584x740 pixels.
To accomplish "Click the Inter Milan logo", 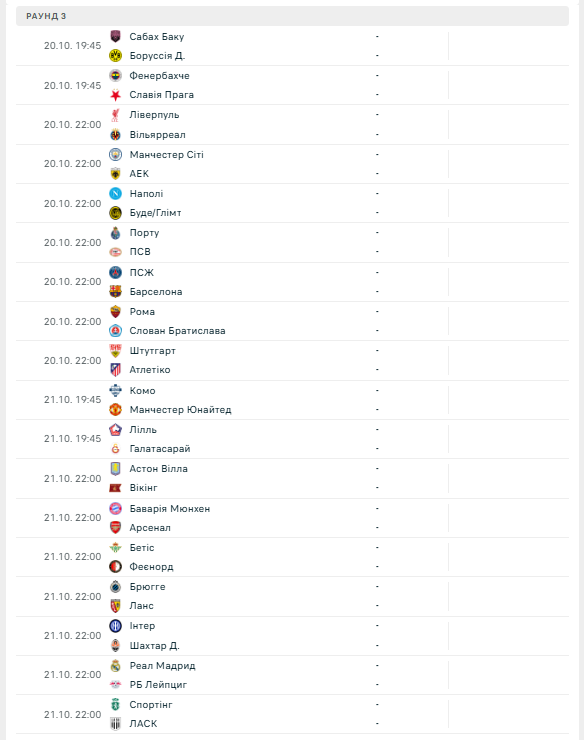I will point(115,626).
